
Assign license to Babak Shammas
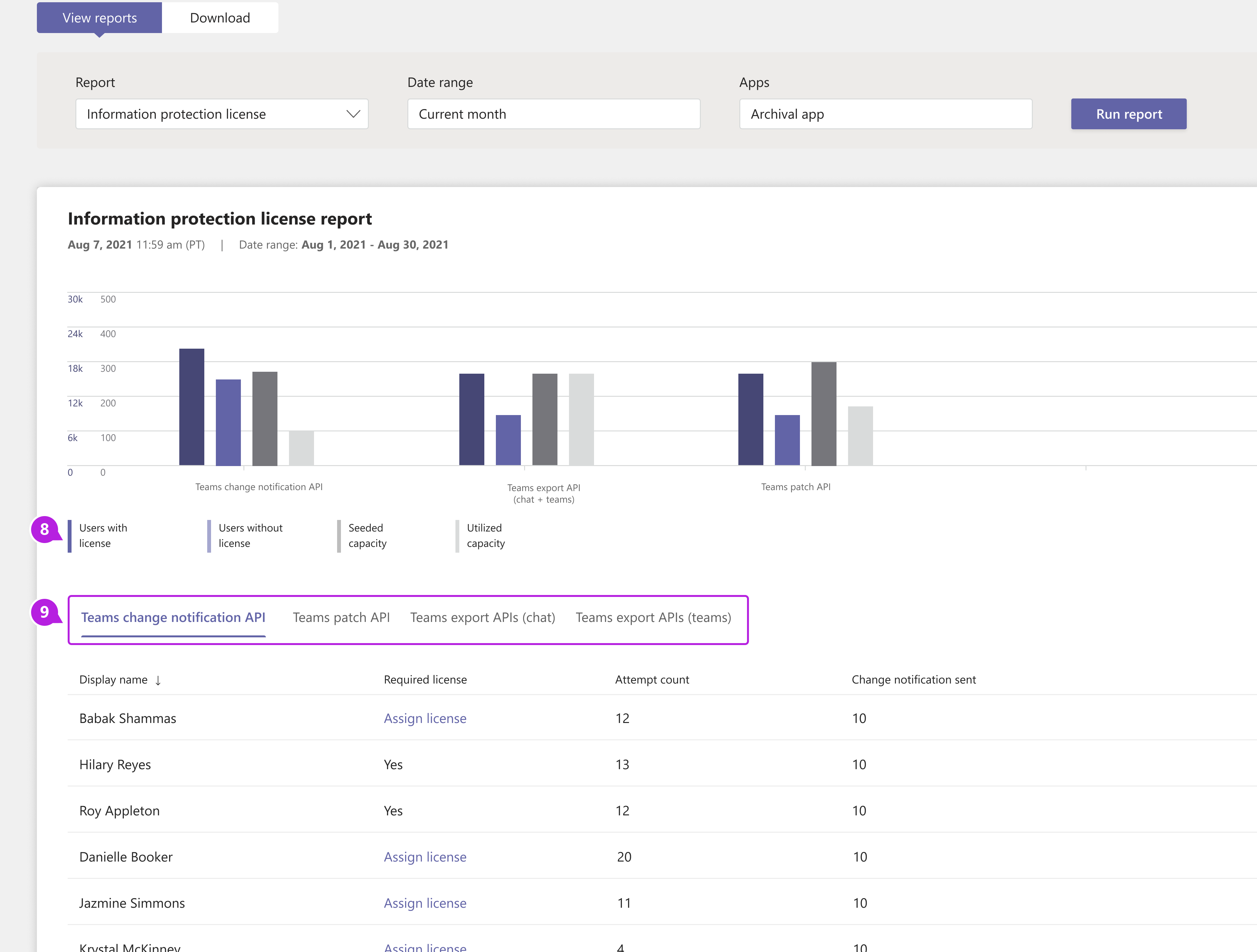tap(424, 717)
